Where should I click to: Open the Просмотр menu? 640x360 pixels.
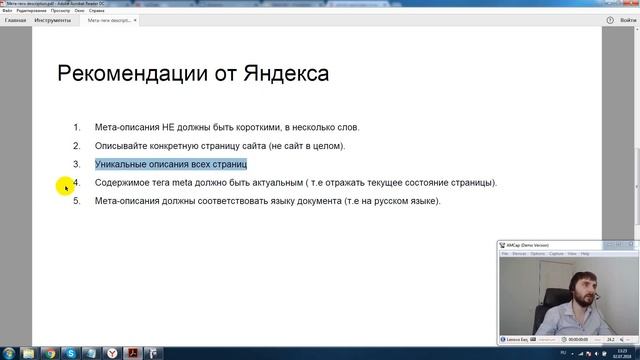[x=60, y=11]
